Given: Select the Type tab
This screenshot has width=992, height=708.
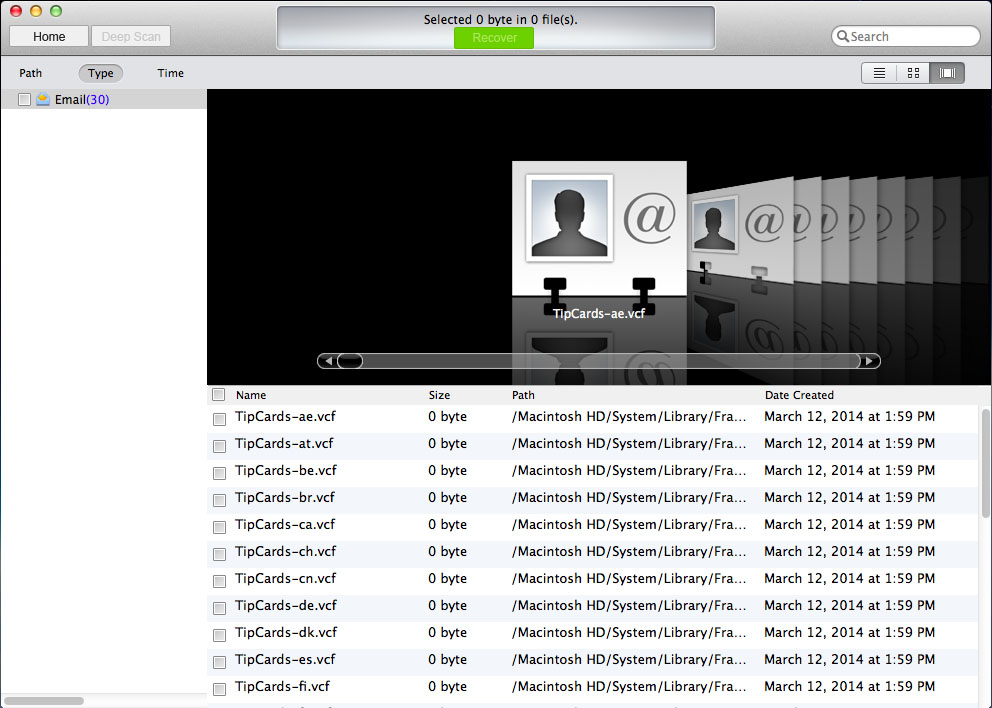Looking at the screenshot, I should tap(101, 73).
